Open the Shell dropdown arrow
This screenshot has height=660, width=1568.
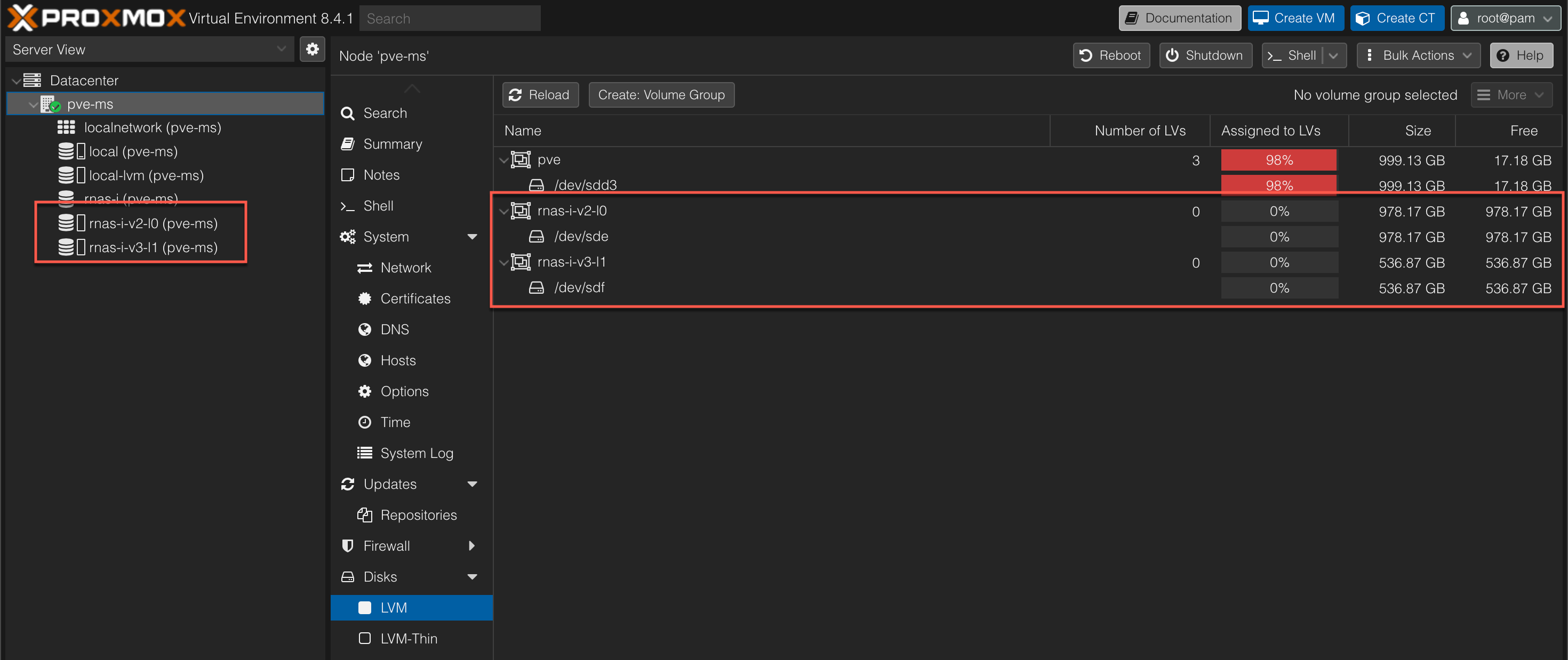(1333, 55)
